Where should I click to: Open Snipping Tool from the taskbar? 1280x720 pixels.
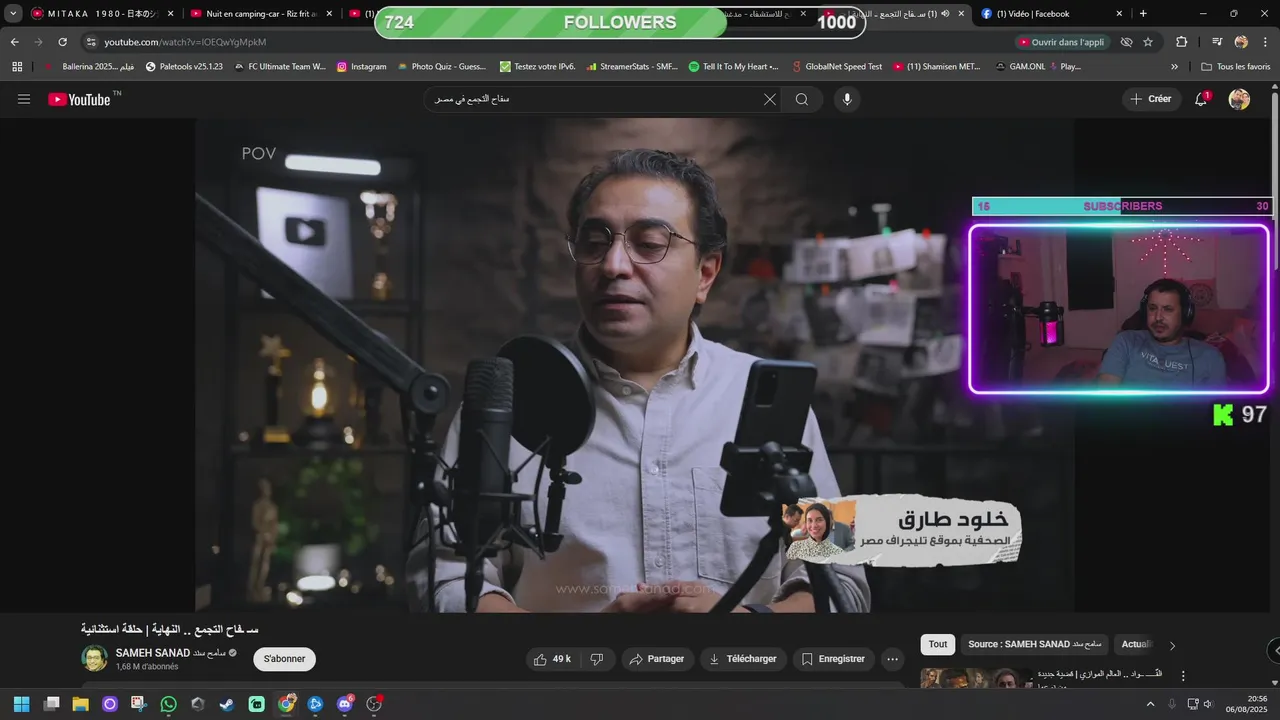pos(139,704)
